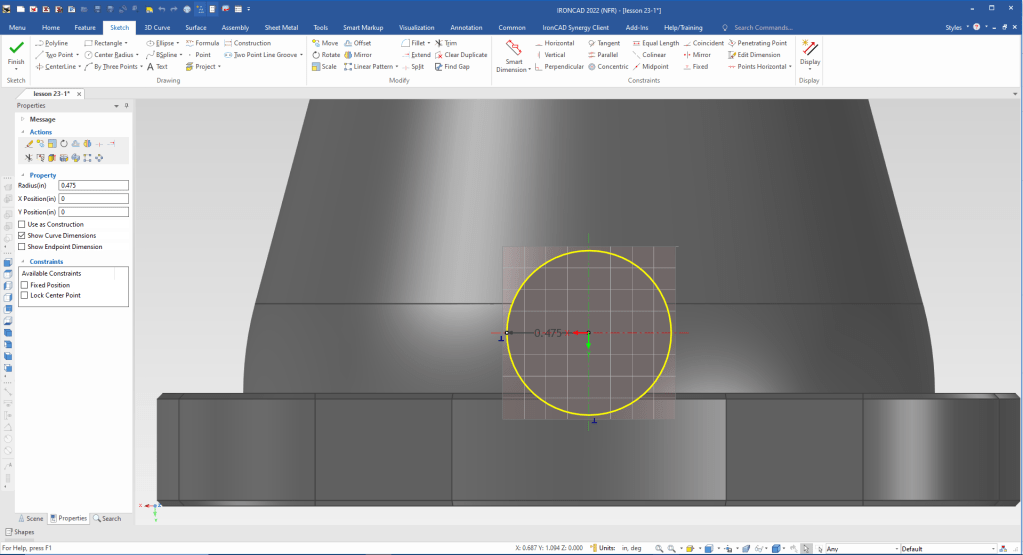Select the Polyline drawing tool
Viewport: 1023px width, 555px height.
pyautogui.click(x=56, y=43)
